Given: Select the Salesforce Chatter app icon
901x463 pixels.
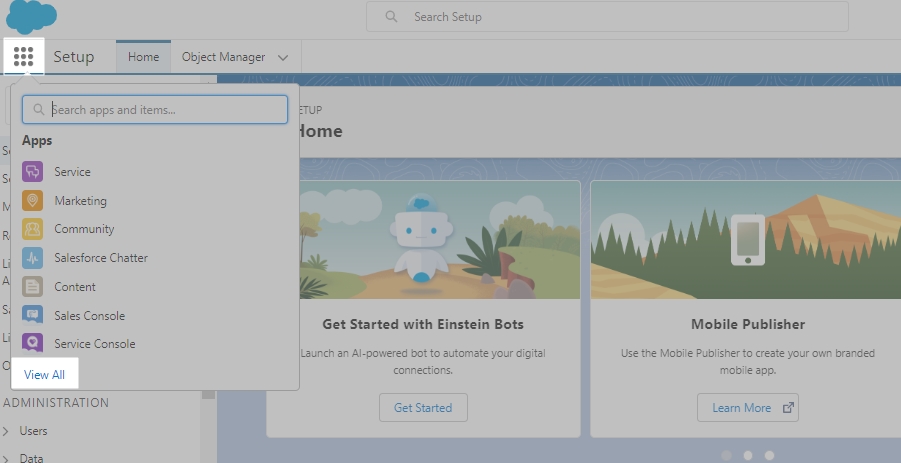Looking at the screenshot, I should click(x=33, y=258).
